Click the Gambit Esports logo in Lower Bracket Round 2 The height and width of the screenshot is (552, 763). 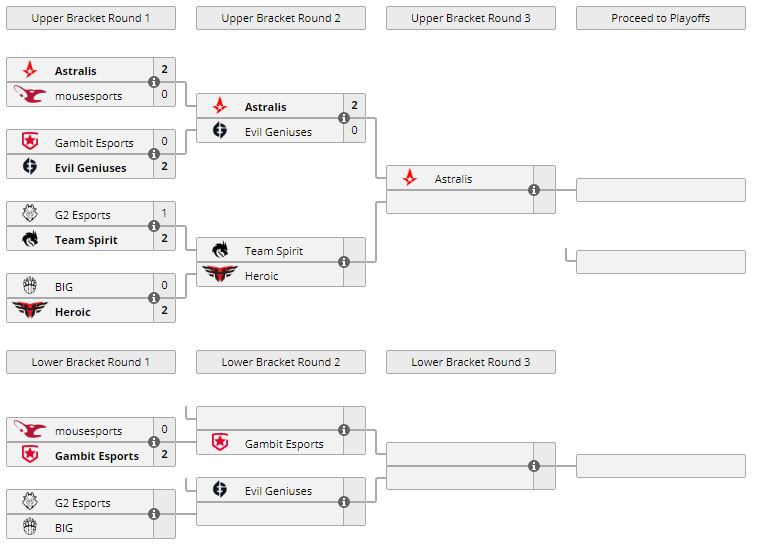(x=220, y=443)
